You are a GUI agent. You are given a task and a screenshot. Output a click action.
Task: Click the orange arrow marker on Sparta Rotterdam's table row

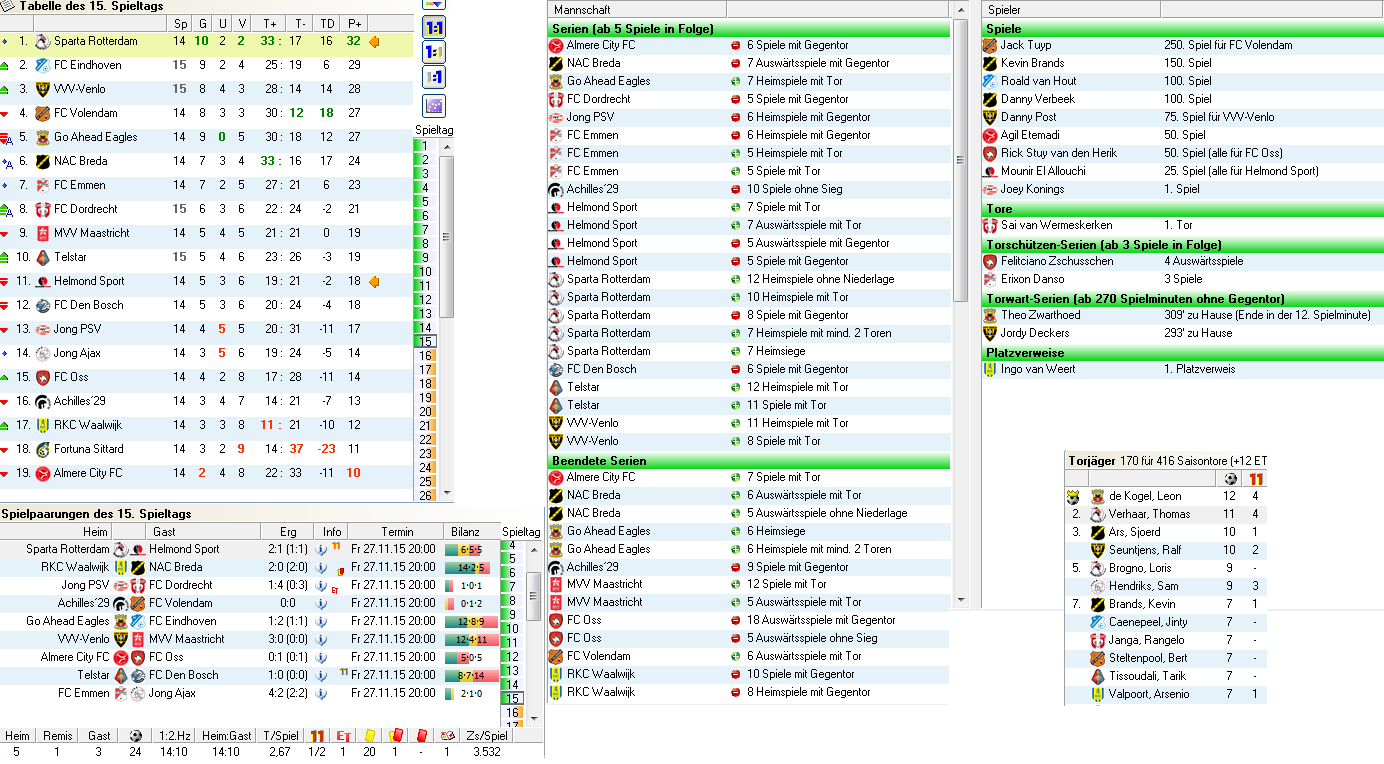click(374, 42)
